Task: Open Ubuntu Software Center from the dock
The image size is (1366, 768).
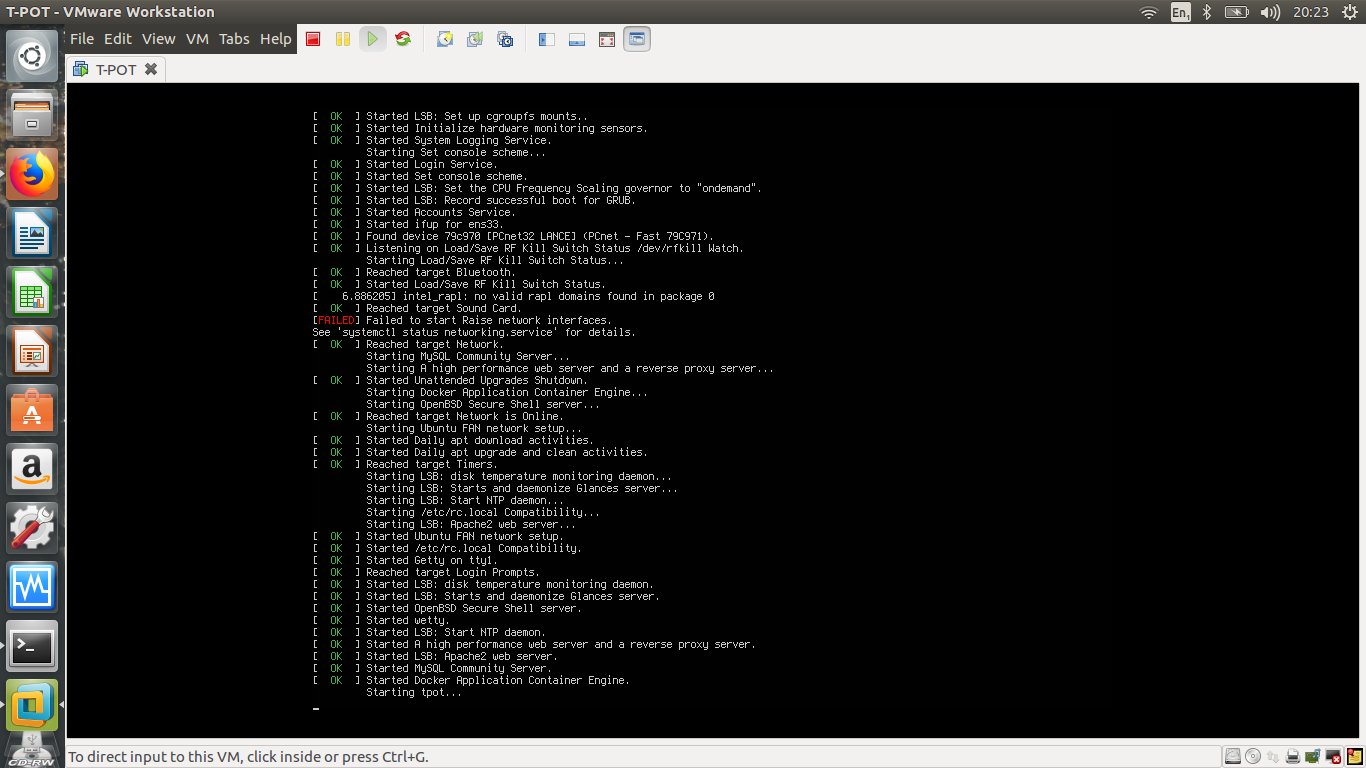Action: click(x=33, y=411)
